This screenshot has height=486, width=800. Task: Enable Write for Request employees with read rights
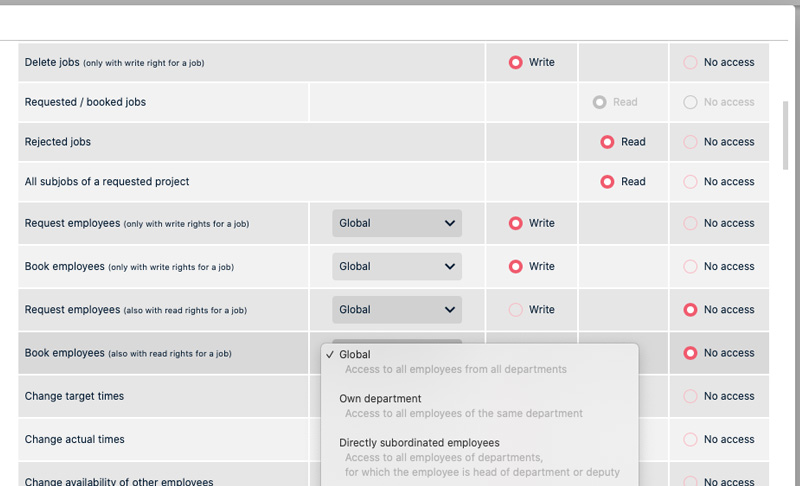pos(516,310)
